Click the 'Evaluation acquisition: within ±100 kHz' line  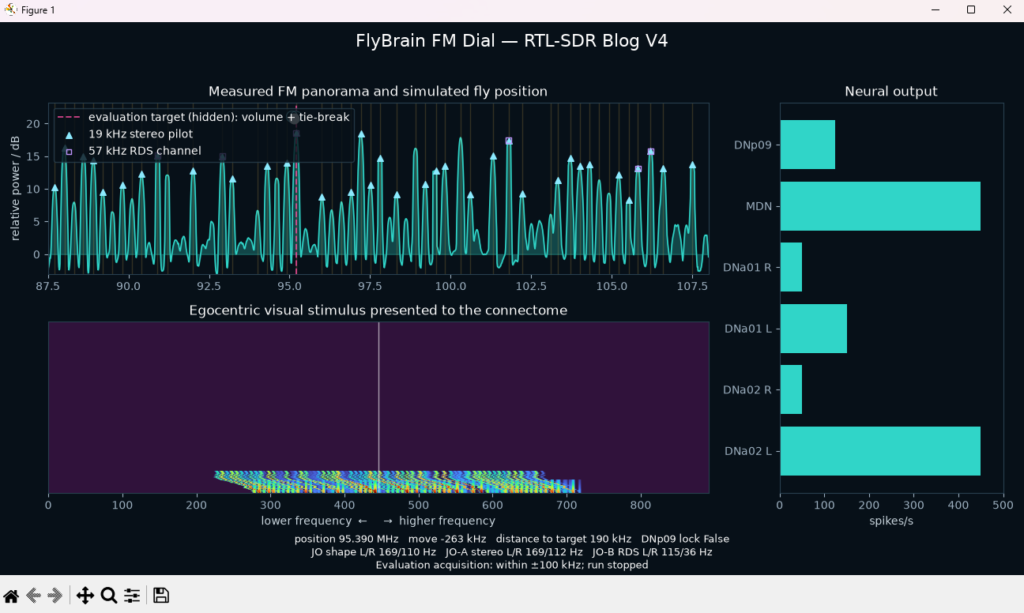click(x=511, y=565)
